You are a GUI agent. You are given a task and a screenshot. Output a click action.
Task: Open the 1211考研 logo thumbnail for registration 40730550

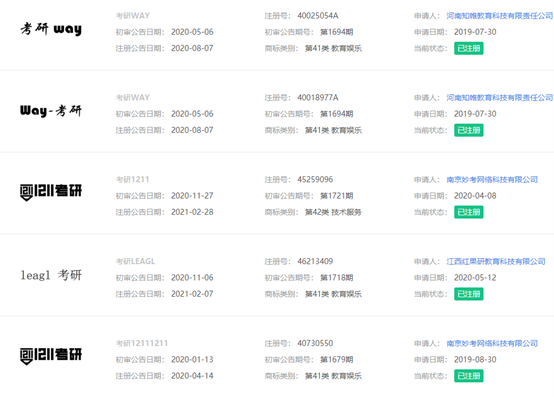pos(51,356)
